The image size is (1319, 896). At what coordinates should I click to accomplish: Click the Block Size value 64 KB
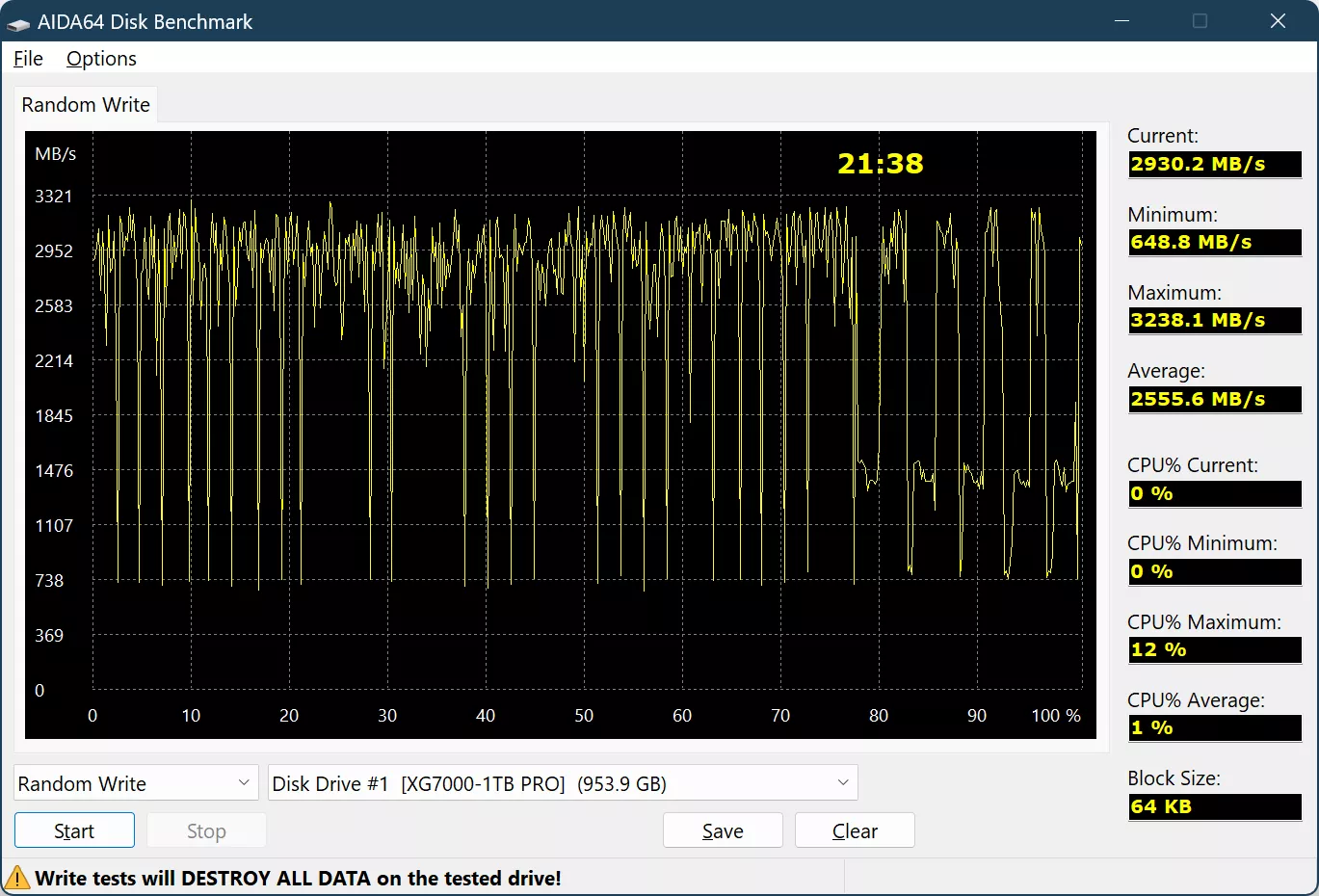coord(1214,806)
